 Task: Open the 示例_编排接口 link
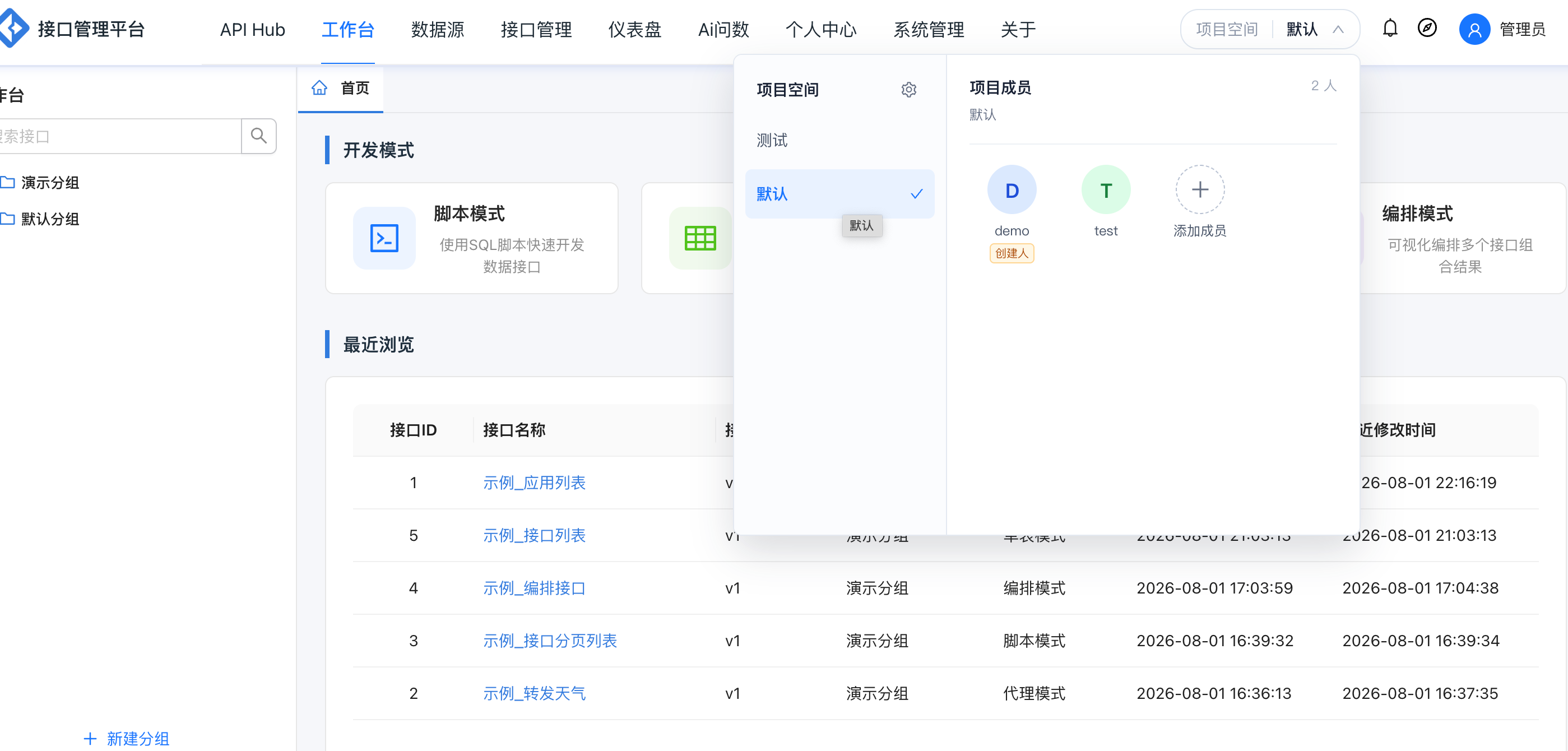tap(534, 588)
